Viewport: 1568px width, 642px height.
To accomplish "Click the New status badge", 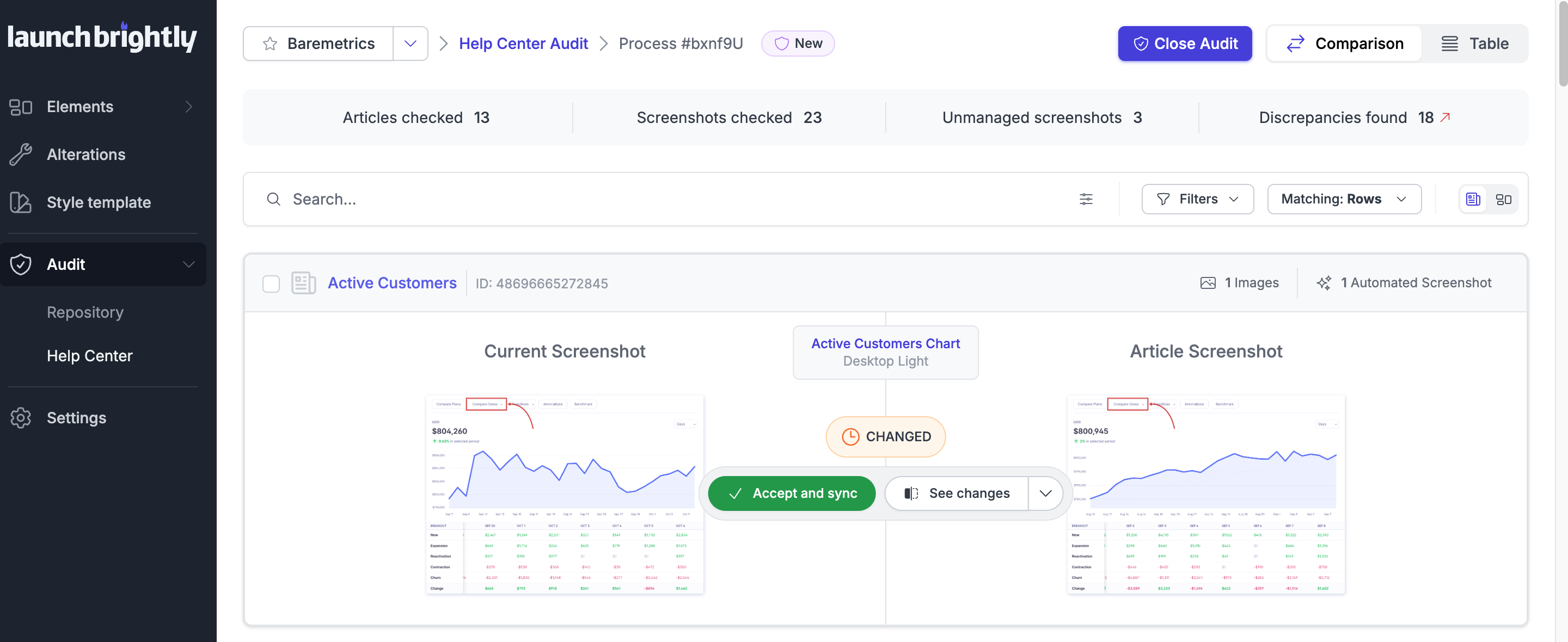I will (x=798, y=44).
